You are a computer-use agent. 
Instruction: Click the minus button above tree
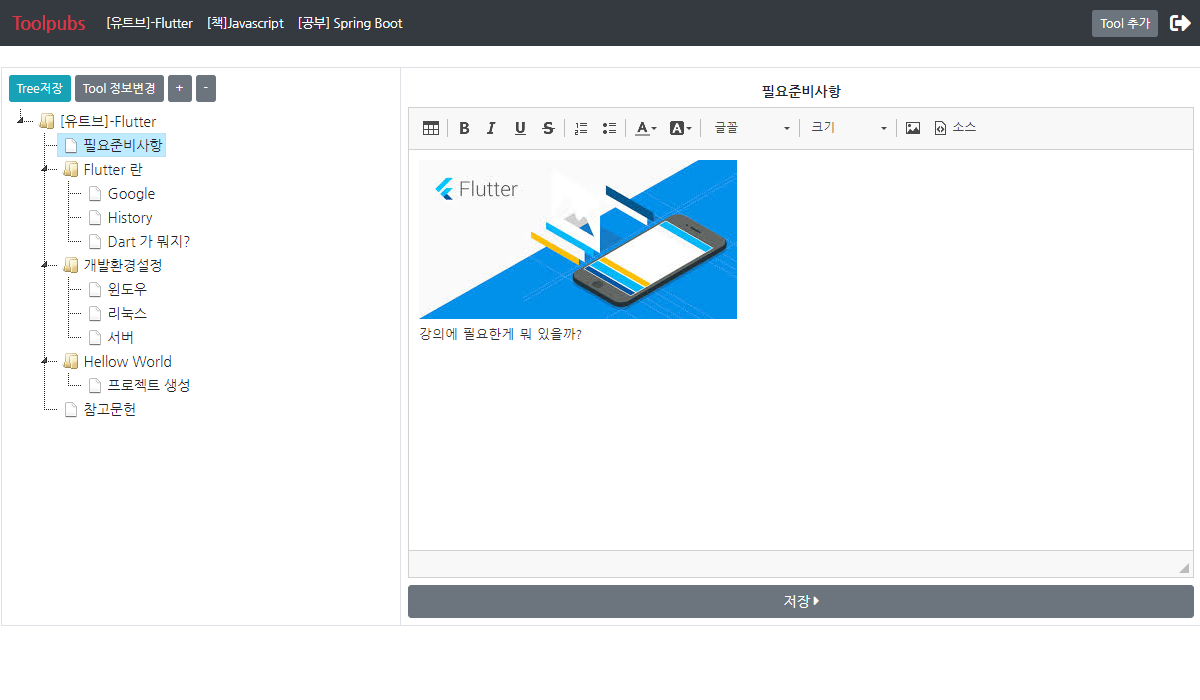point(206,89)
